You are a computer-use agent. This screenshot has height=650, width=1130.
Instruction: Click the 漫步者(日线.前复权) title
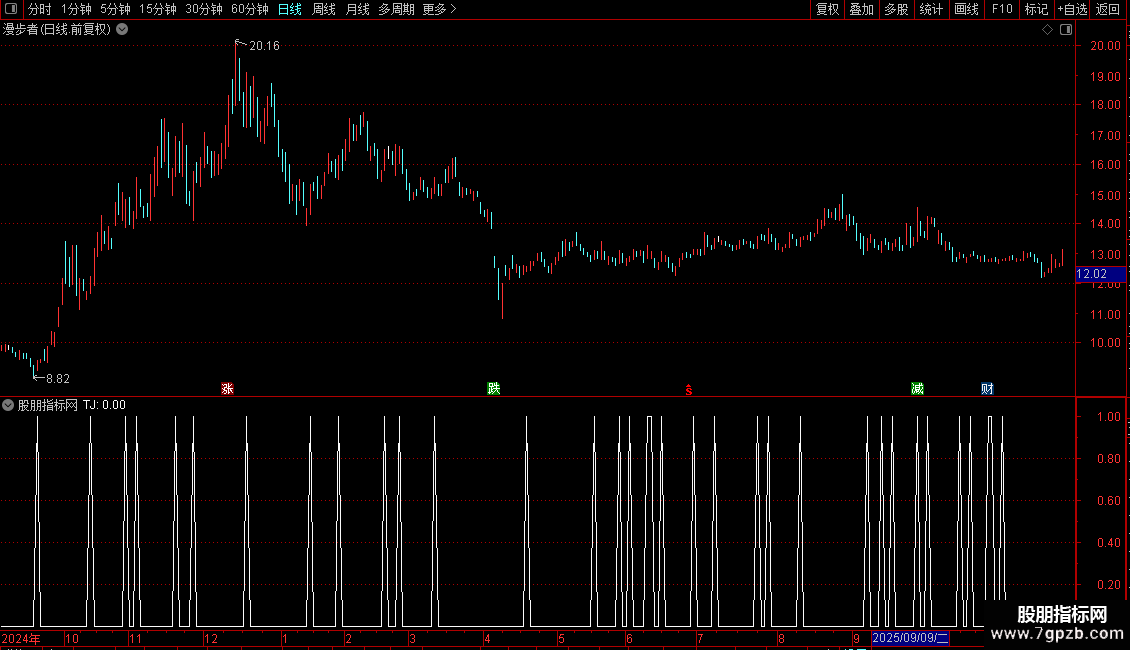[x=57, y=30]
